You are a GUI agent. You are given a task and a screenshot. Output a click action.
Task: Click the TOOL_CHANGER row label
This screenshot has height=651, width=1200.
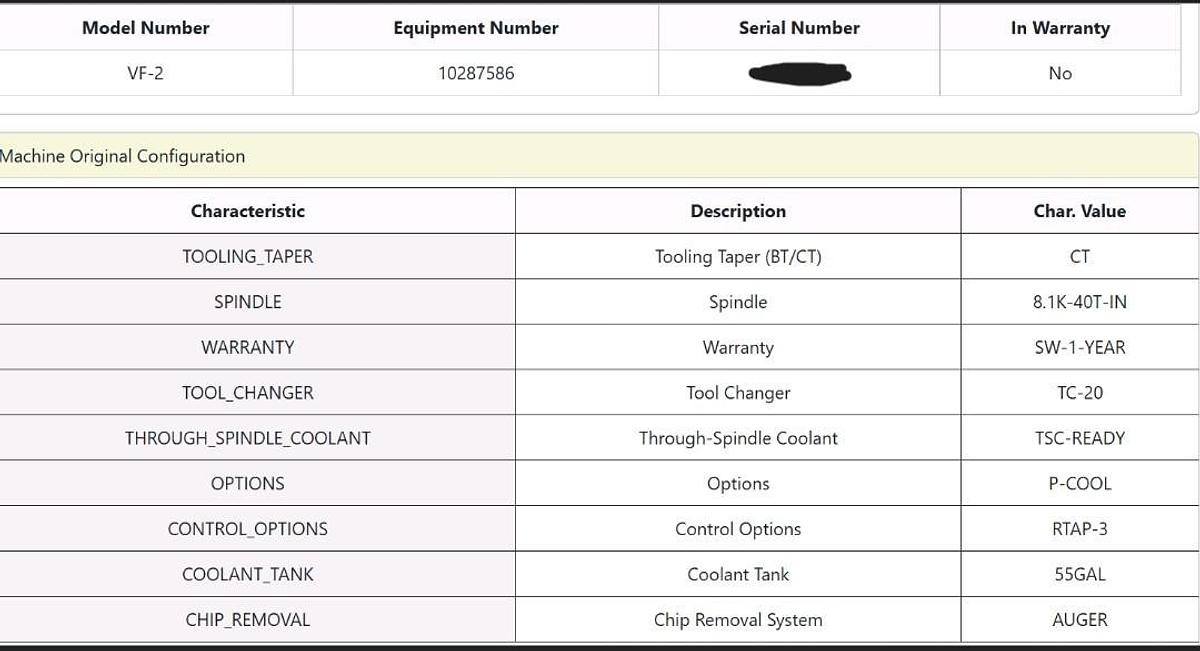pos(248,393)
